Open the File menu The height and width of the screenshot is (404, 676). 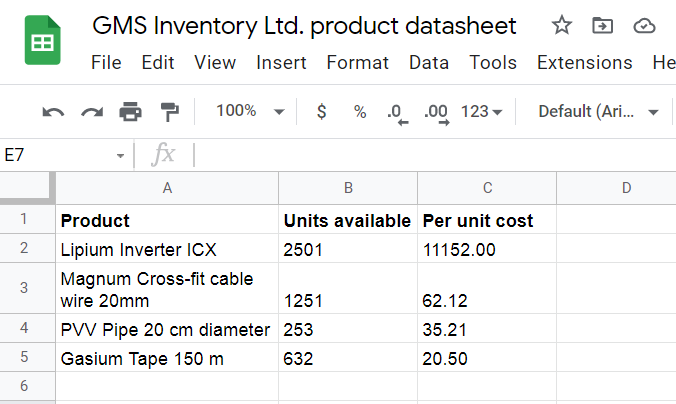106,63
